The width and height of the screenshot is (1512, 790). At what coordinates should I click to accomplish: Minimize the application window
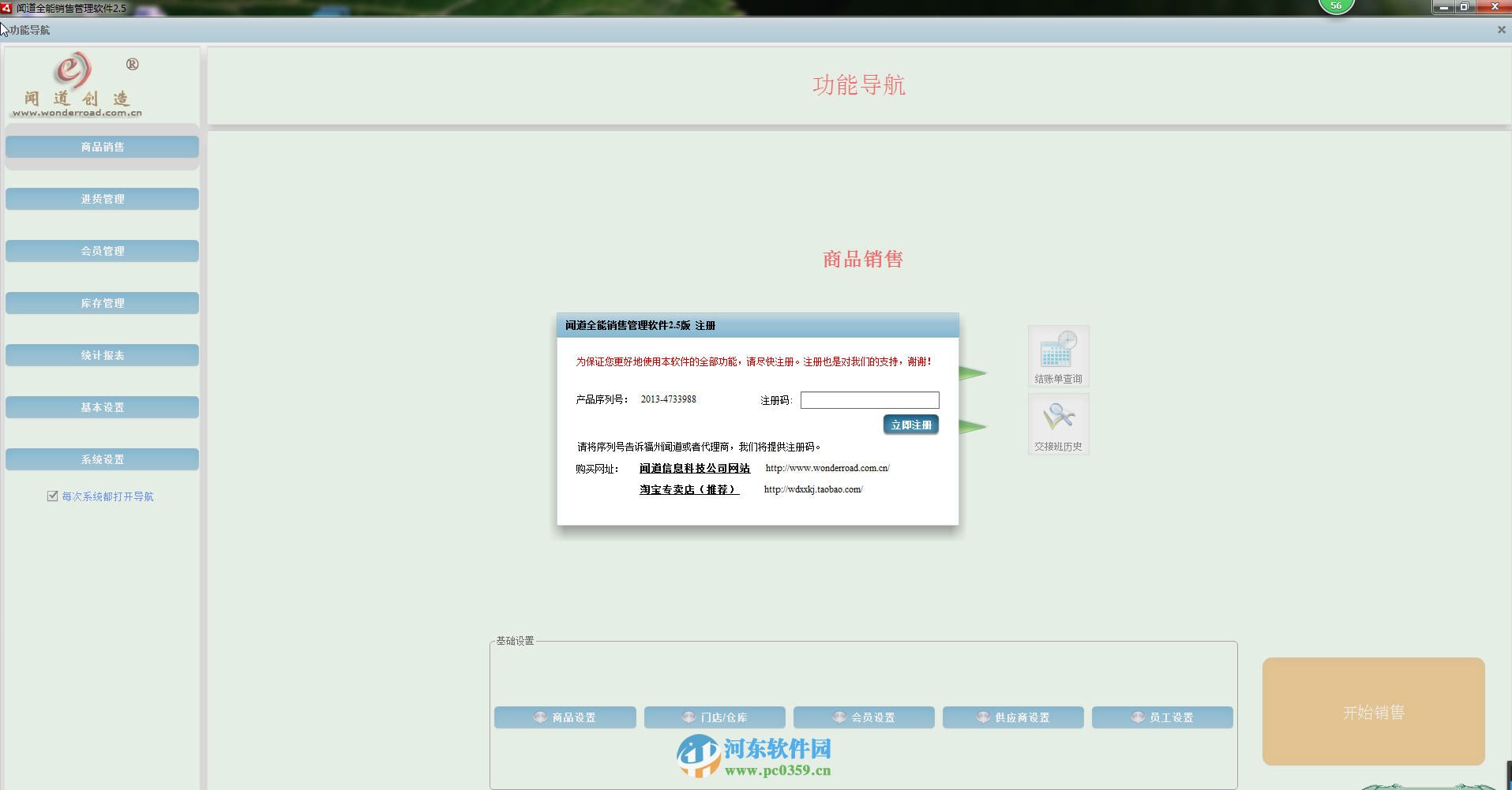coord(1444,7)
